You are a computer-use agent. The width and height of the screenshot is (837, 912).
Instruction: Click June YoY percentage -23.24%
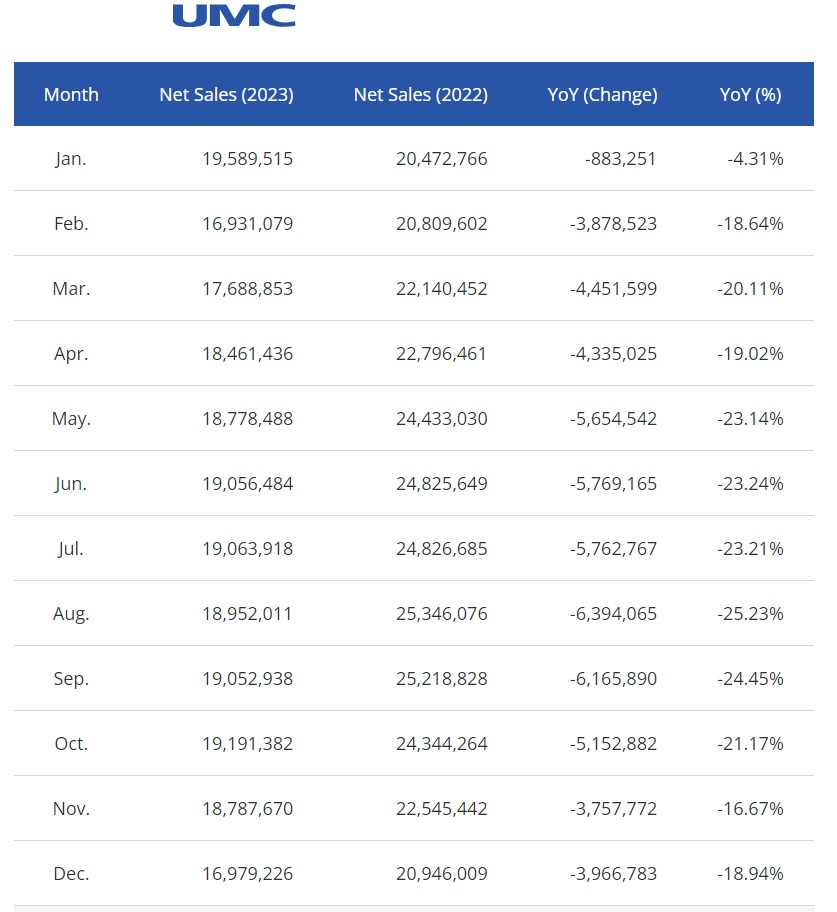pos(750,484)
